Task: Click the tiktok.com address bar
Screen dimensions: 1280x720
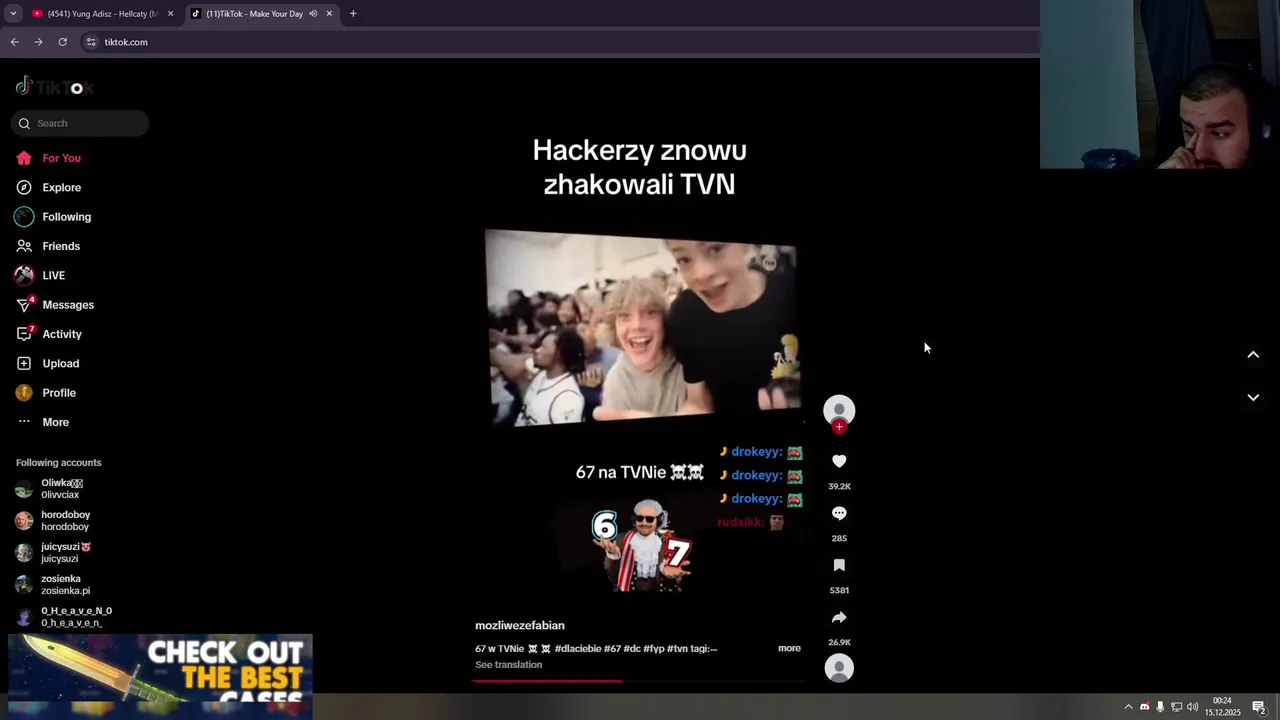Action: pos(560,42)
